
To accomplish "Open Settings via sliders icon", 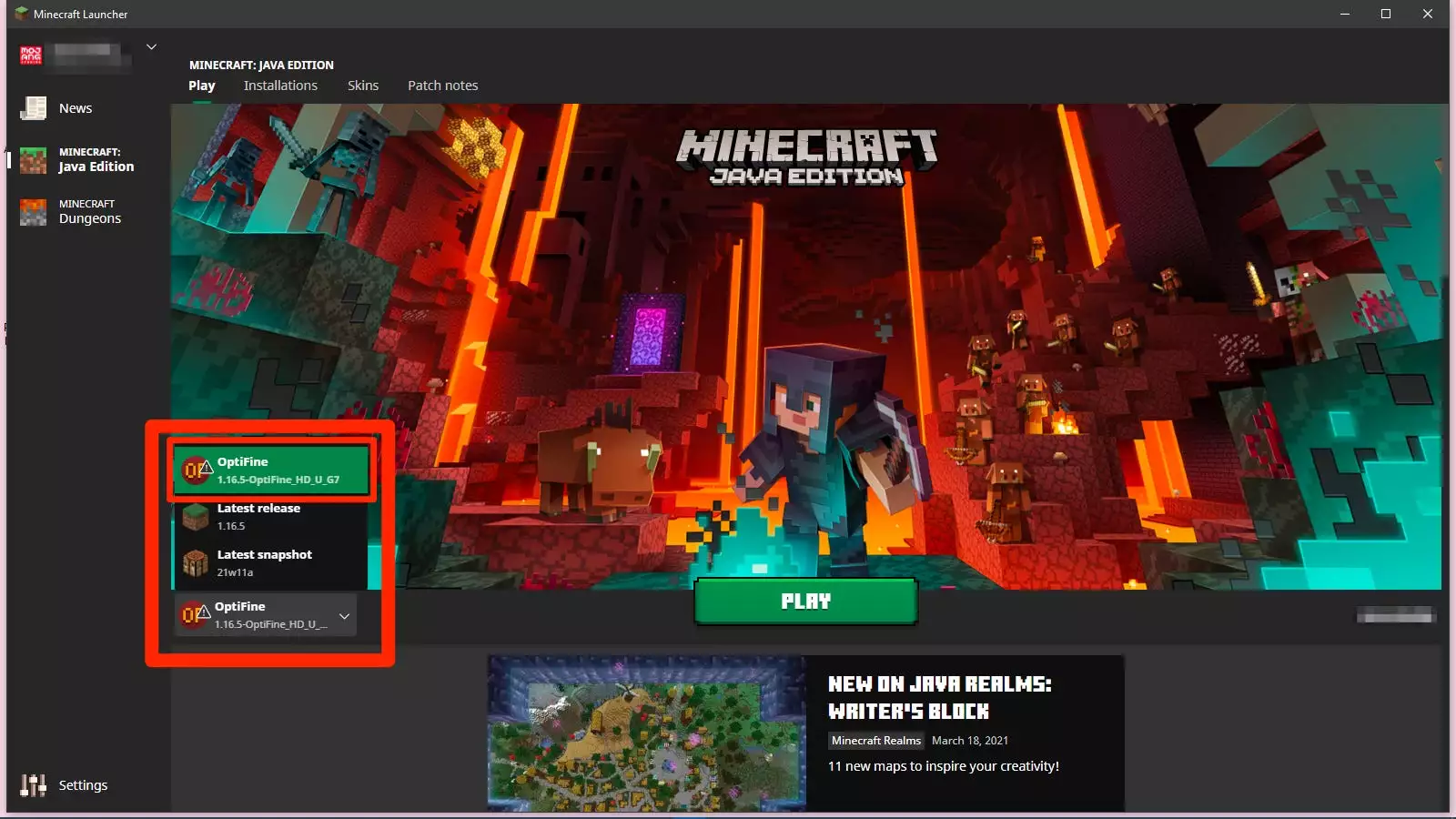I will coord(34,785).
